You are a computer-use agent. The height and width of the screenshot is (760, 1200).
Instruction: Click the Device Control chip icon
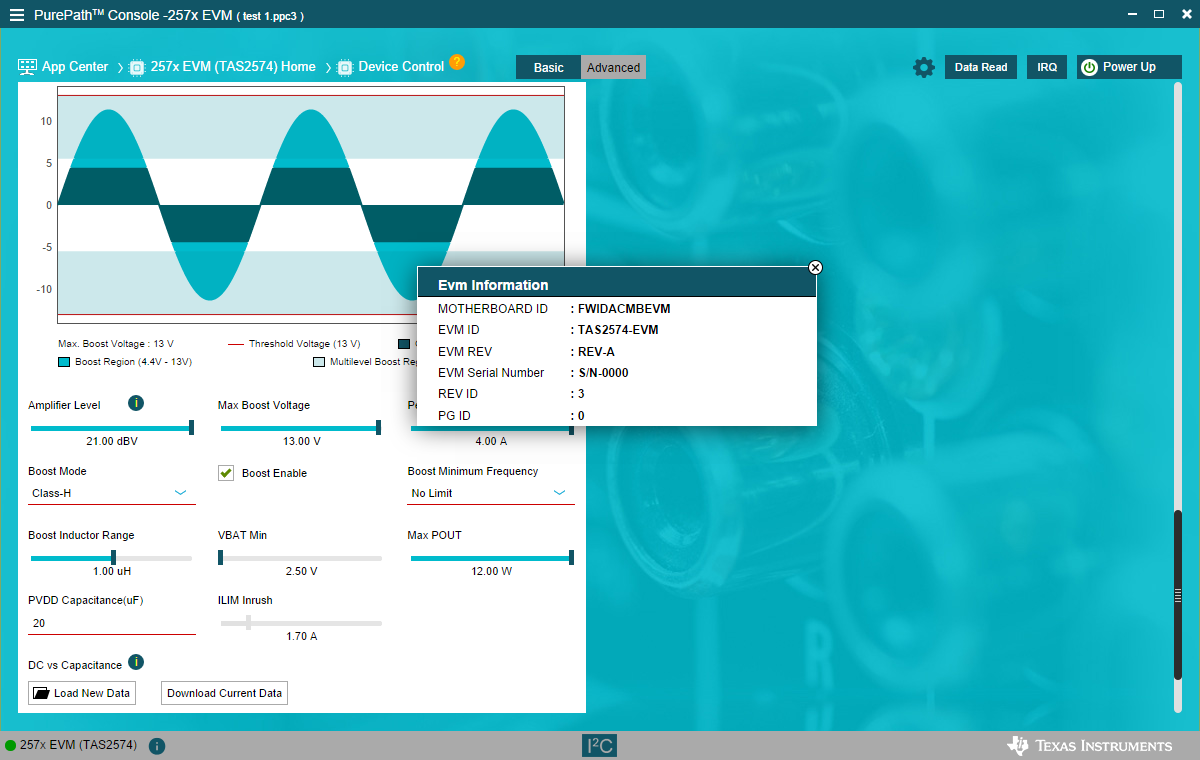(x=345, y=67)
